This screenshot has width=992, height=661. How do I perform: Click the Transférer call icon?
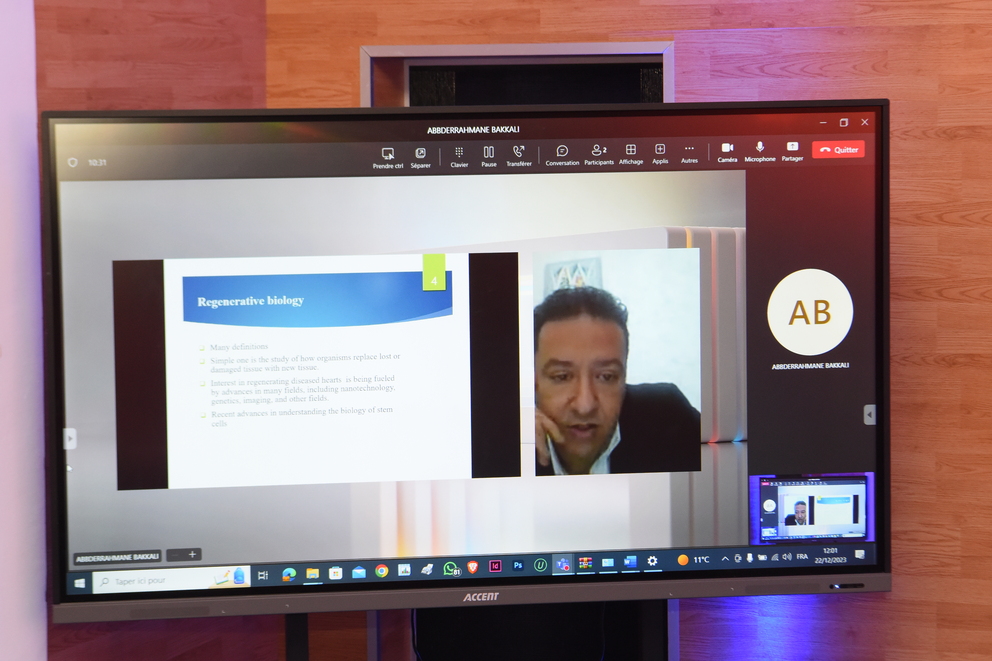[x=519, y=152]
